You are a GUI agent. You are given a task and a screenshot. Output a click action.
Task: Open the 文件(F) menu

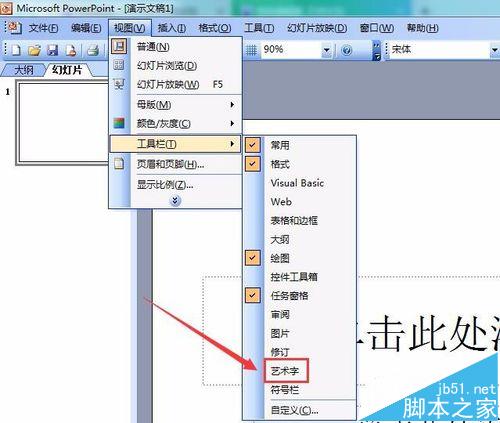[43, 28]
